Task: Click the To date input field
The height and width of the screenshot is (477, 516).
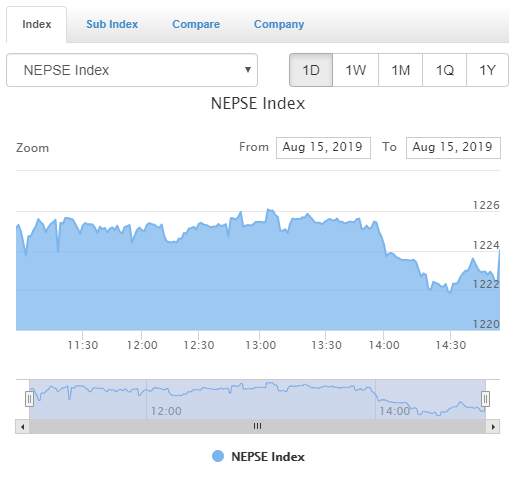Action: pyautogui.click(x=453, y=148)
